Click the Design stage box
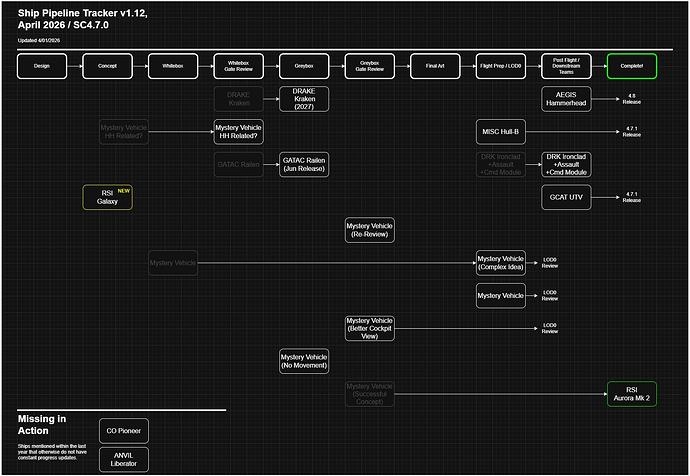690x476 pixels. [x=42, y=66]
